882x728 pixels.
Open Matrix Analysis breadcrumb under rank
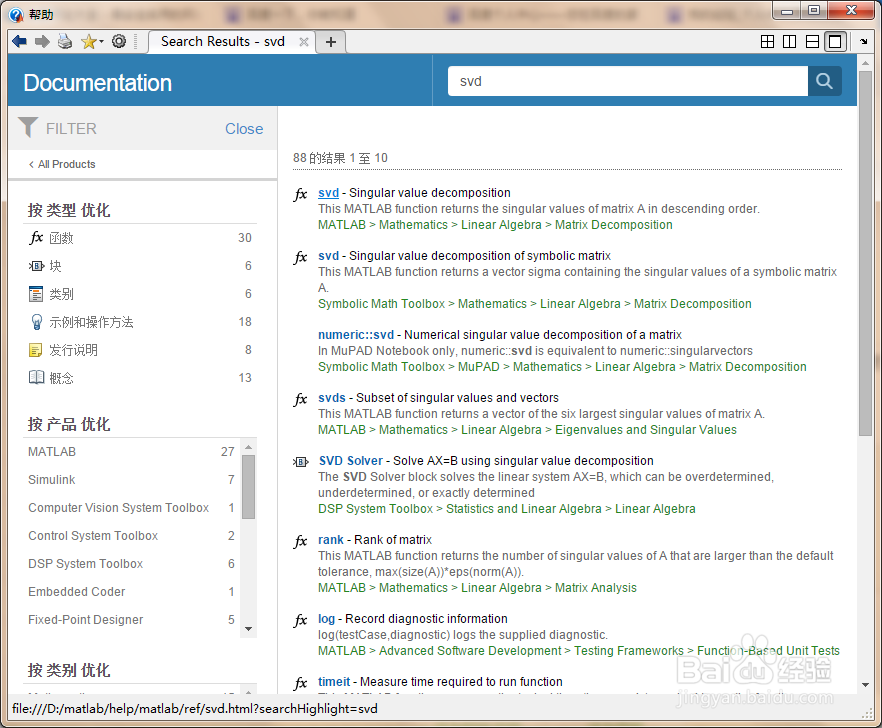point(596,588)
